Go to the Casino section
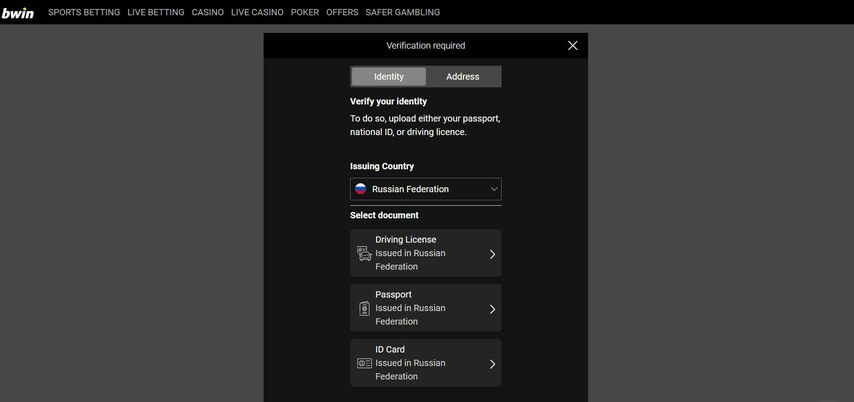Image resolution: width=854 pixels, height=402 pixels. click(x=208, y=12)
